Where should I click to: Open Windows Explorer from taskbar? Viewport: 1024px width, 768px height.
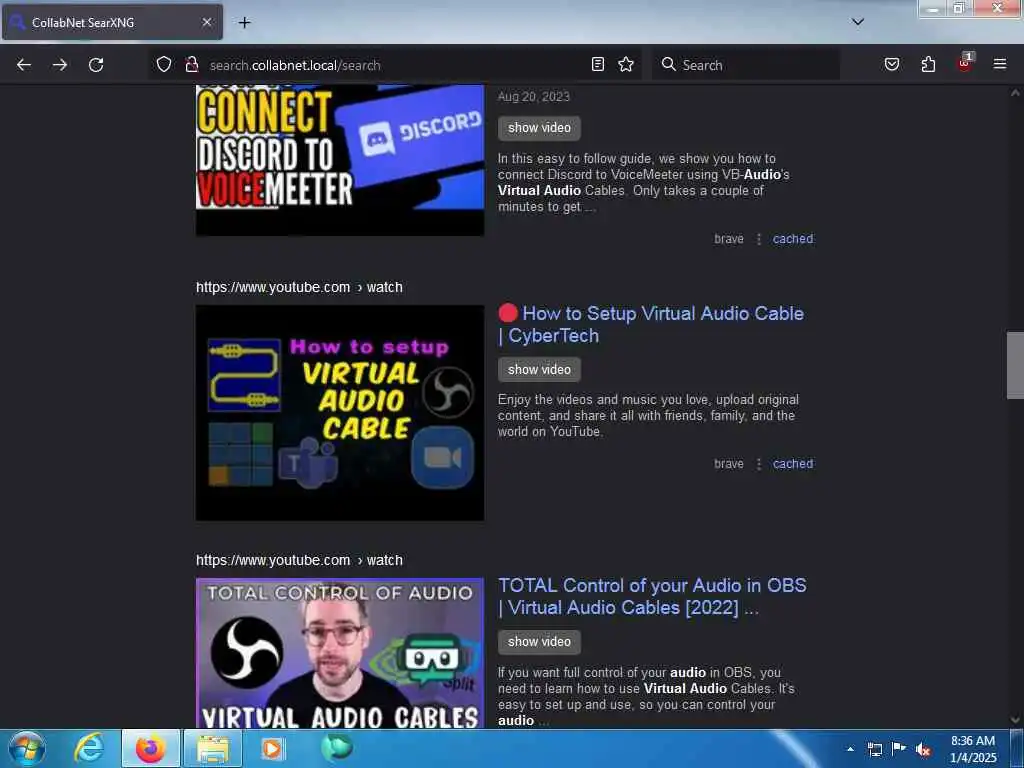213,748
